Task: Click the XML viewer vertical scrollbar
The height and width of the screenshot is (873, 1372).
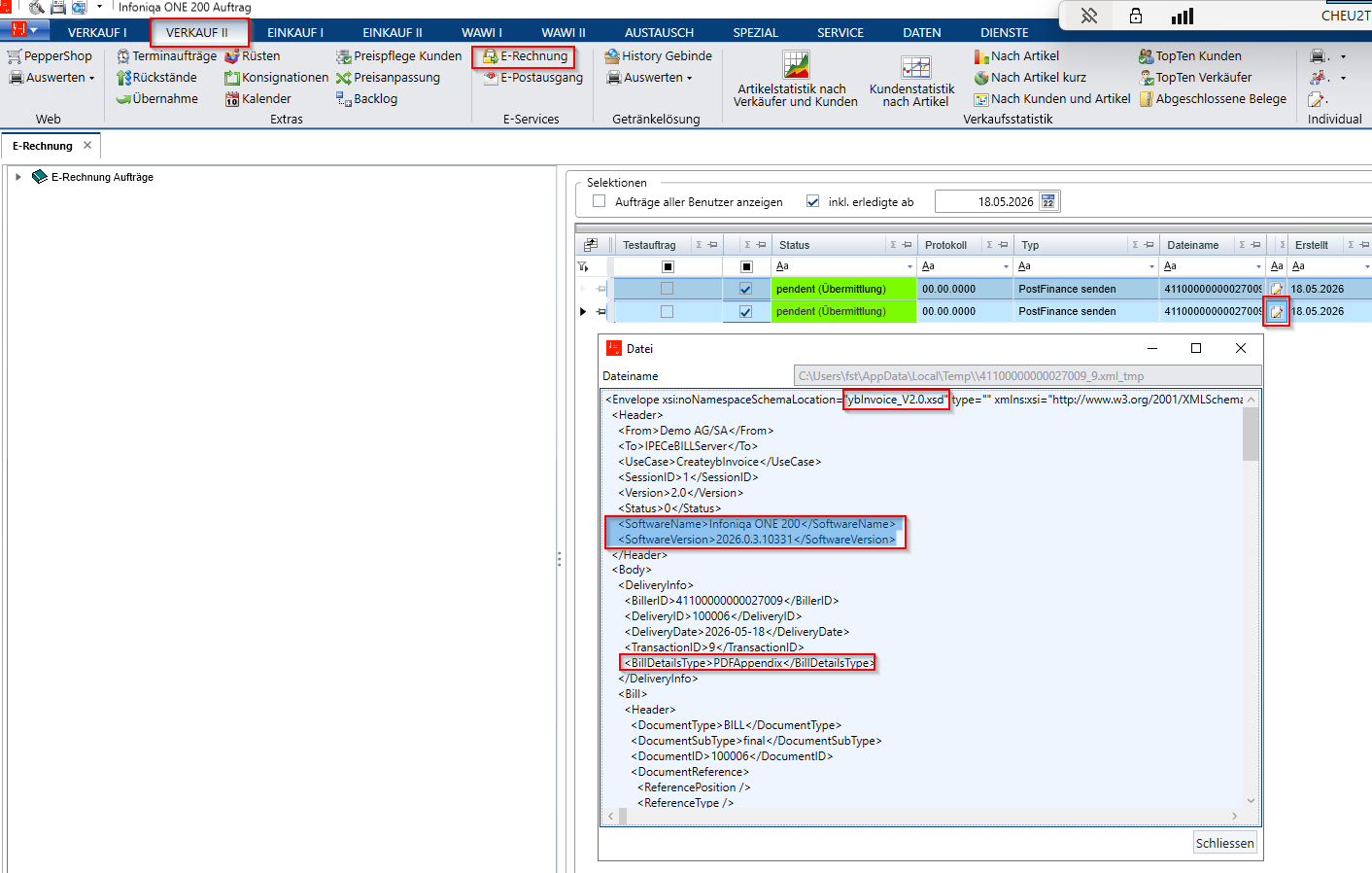Action: point(1251,600)
